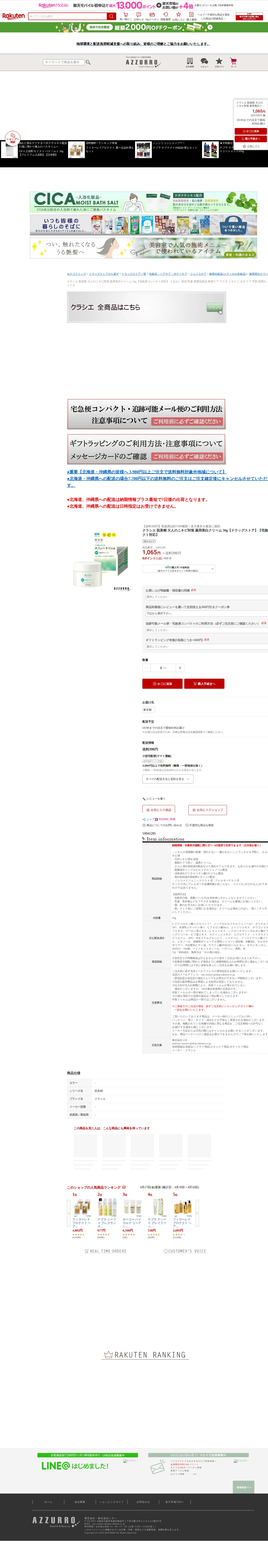This screenshot has height=1568, width=268.
Task: Click the Rakuten logo in the top header
Action: point(13,17)
